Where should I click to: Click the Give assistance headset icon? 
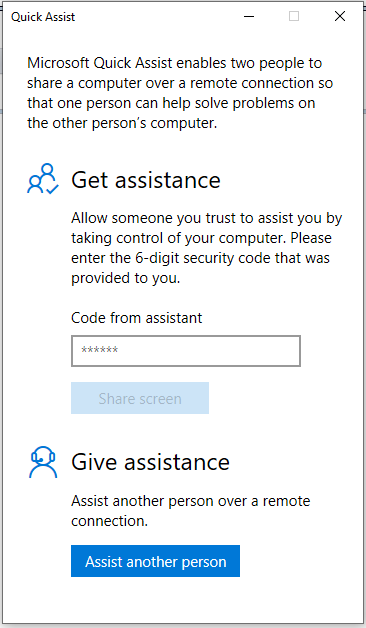click(43, 462)
